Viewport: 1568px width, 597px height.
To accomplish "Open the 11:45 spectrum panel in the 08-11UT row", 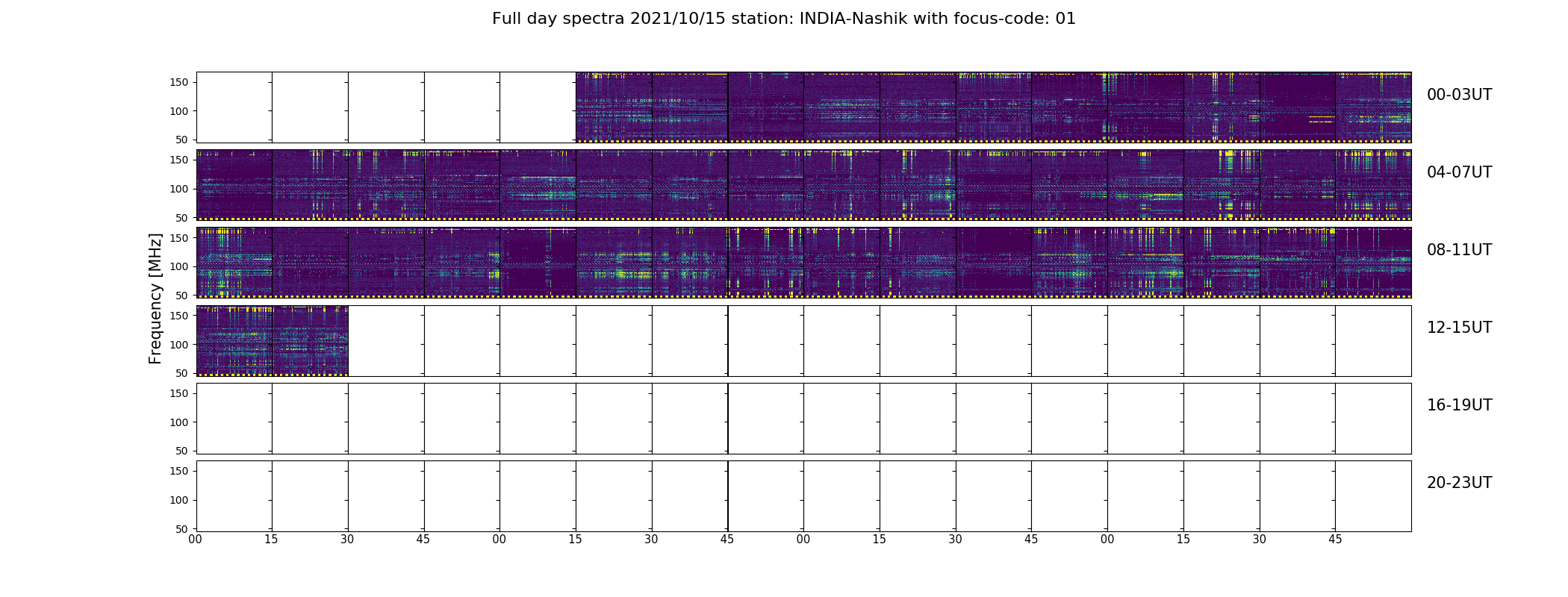I will pos(1374,263).
